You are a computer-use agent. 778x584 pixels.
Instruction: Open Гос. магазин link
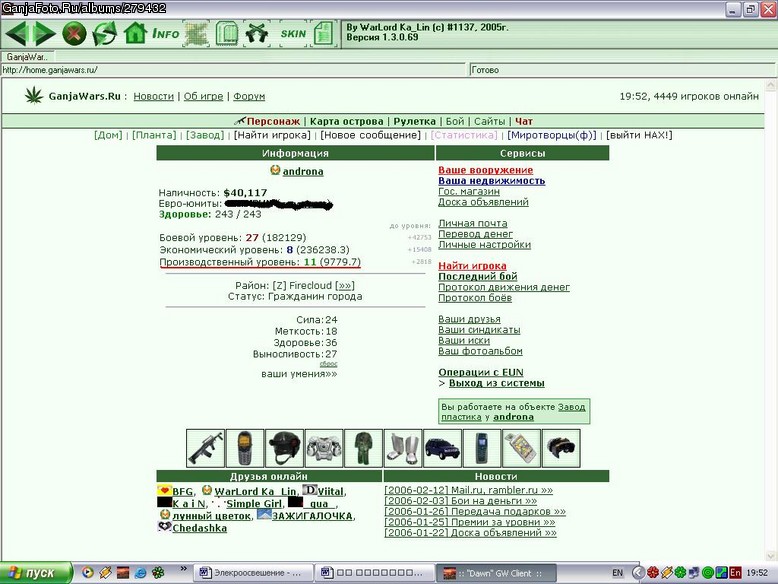(x=469, y=192)
